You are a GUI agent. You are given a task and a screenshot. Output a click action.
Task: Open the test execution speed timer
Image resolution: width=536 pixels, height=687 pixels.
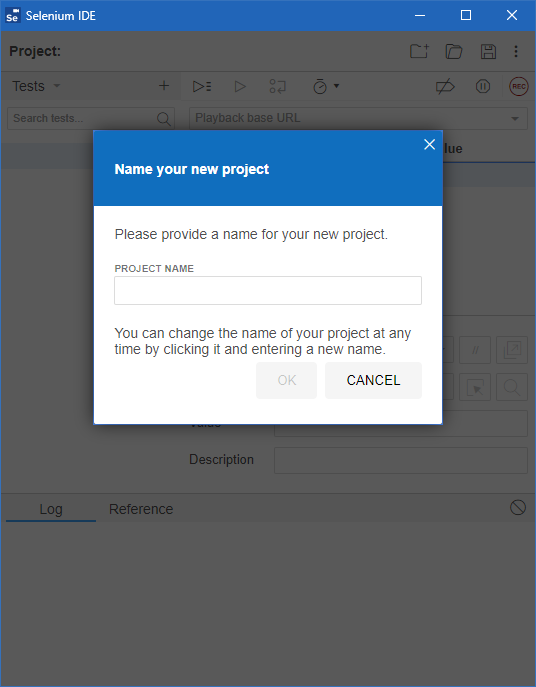pos(326,86)
